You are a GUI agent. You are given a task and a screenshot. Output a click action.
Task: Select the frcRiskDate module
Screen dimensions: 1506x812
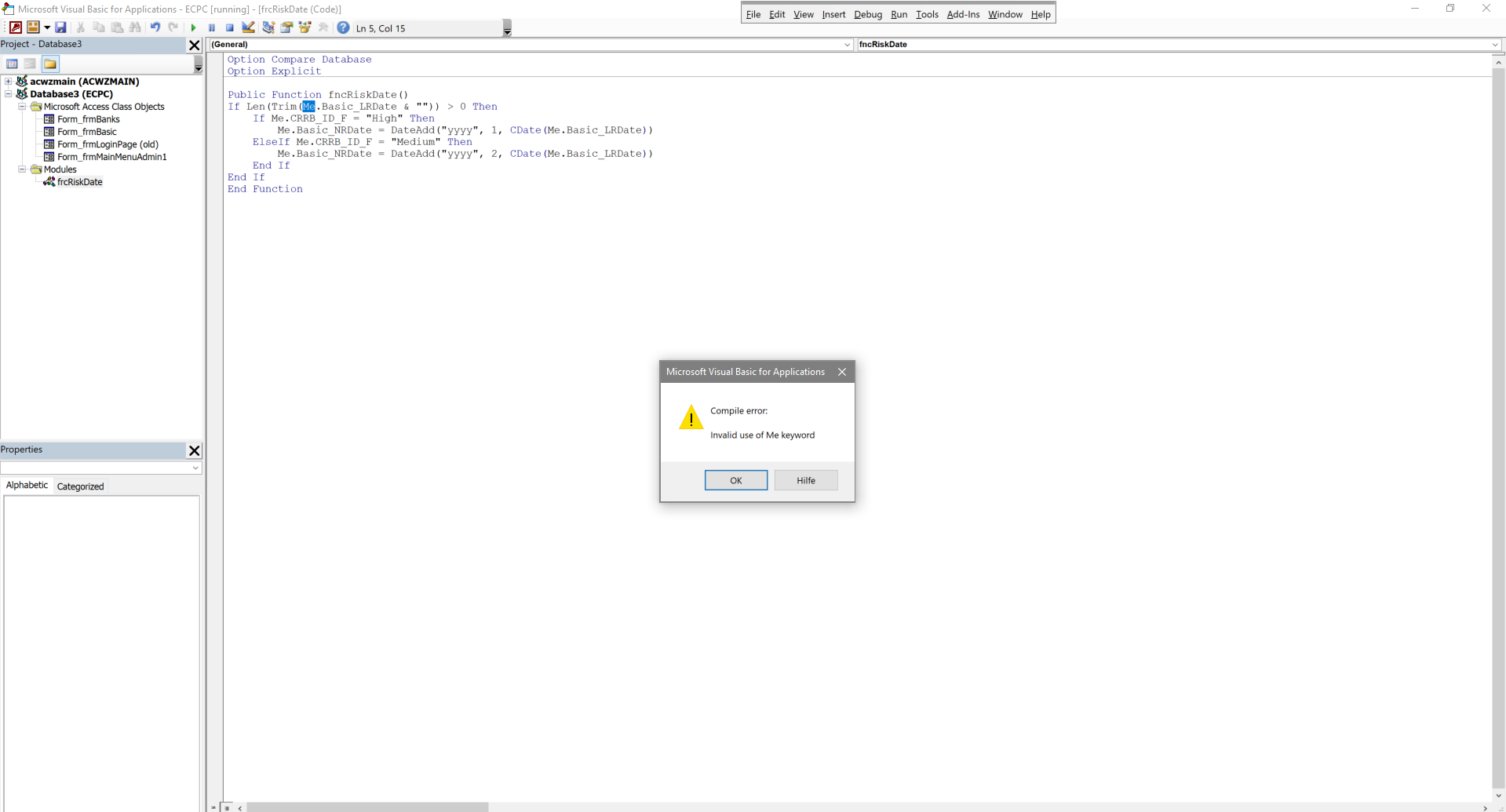pos(79,182)
